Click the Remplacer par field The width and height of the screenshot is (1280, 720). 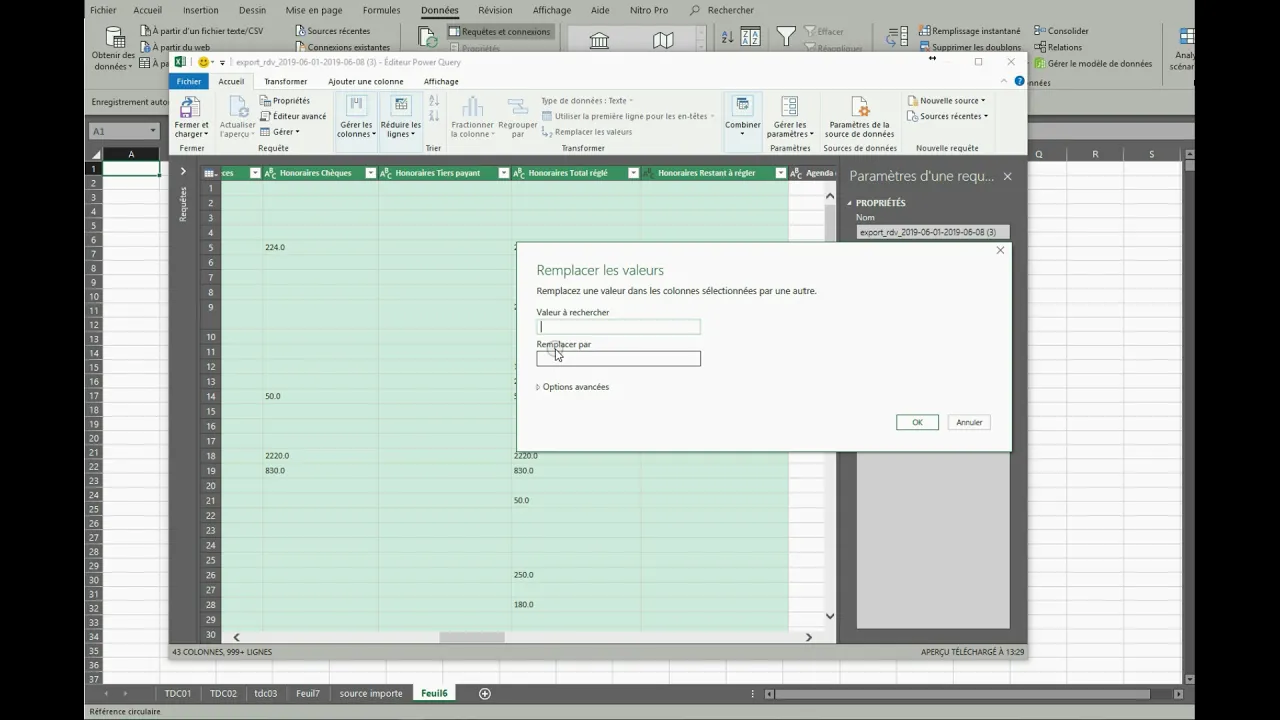[618, 358]
